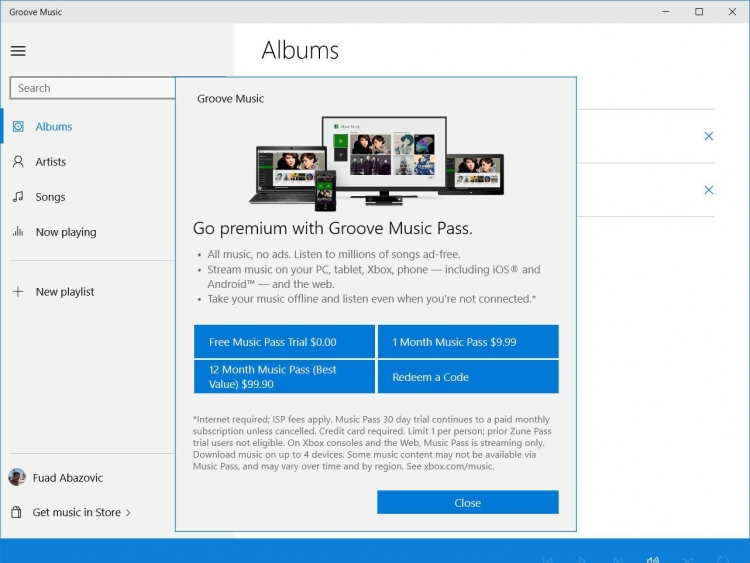Click the Songs music note icon
This screenshot has width=750, height=563.
click(18, 197)
